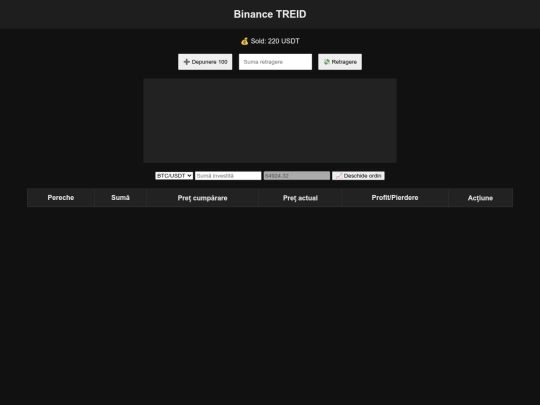Click the Acțiune column header

tap(480, 198)
